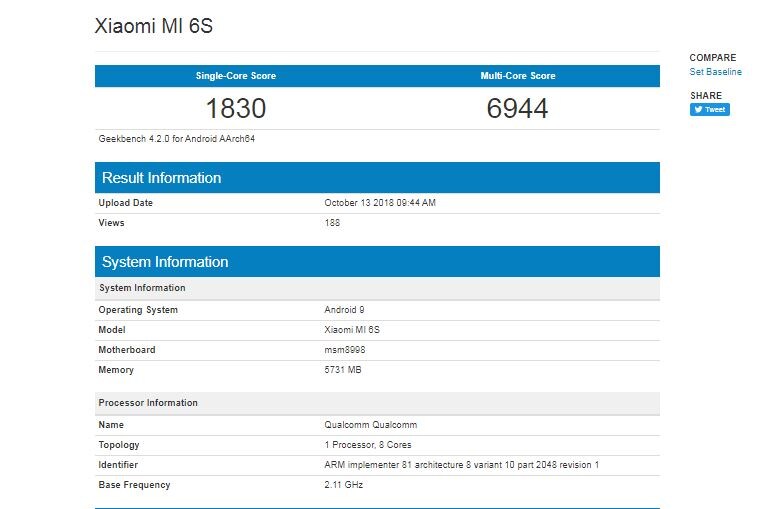Click the Multi-Core Score header
Image resolution: width=778 pixels, height=509 pixels.
[518, 76]
